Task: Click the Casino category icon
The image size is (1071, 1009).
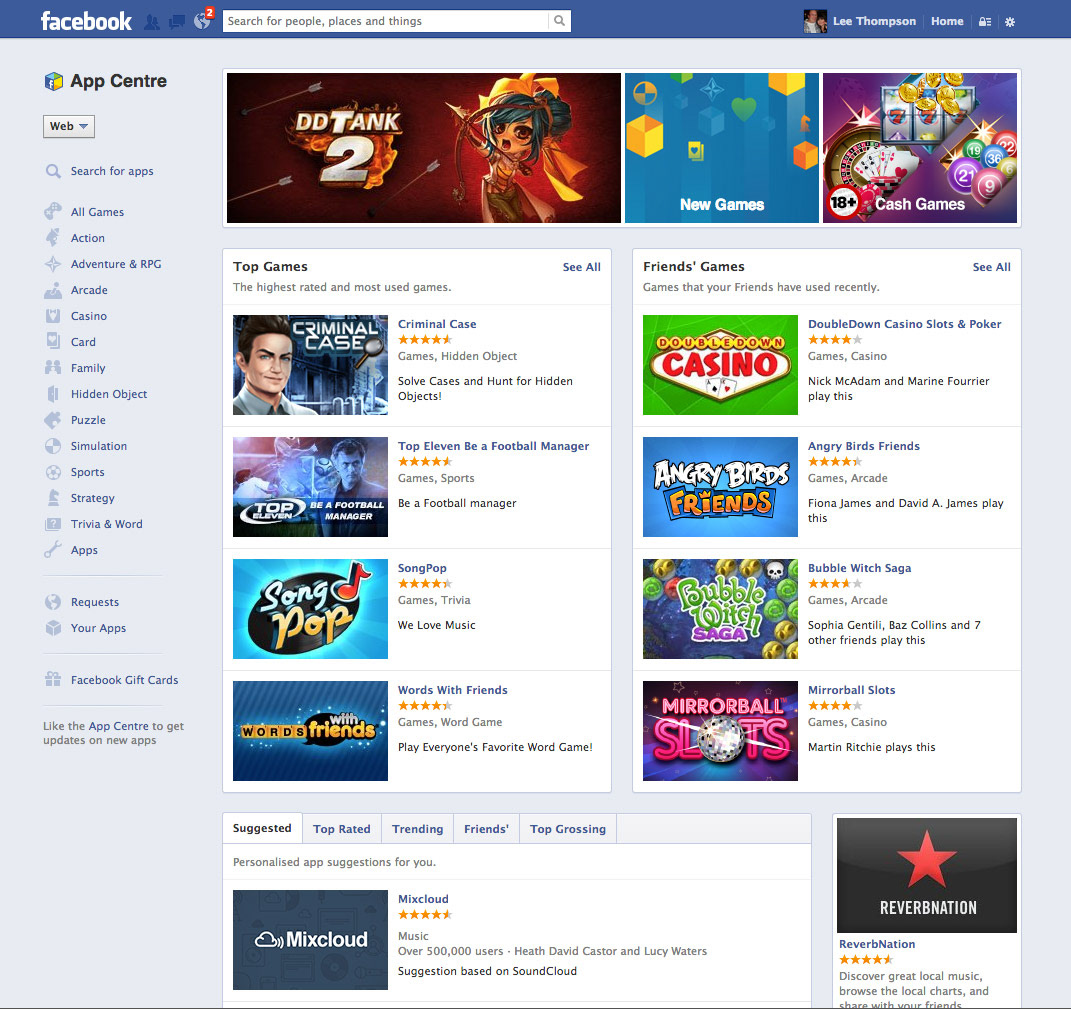Action: (53, 316)
